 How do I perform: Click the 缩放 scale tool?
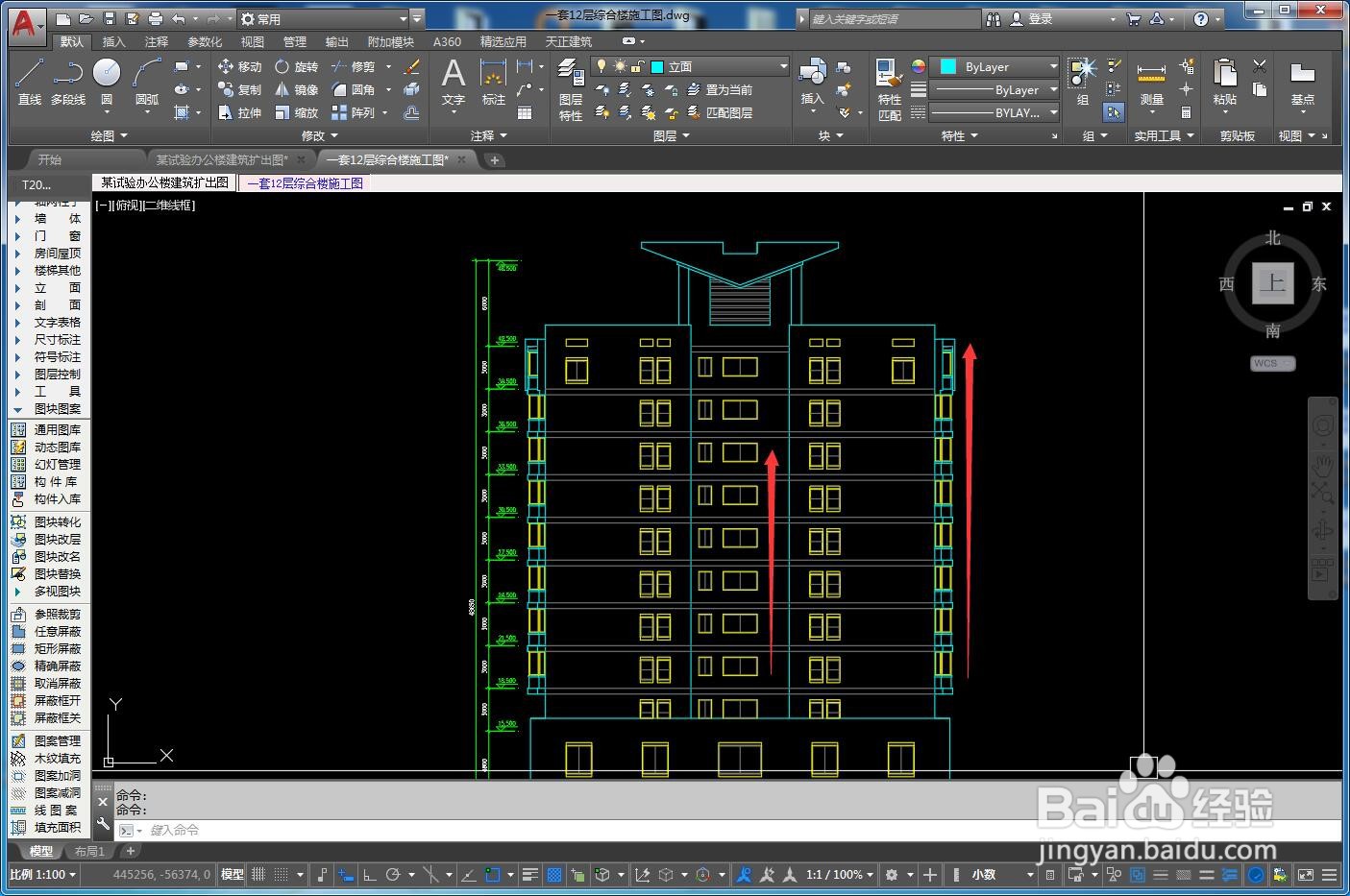point(296,112)
